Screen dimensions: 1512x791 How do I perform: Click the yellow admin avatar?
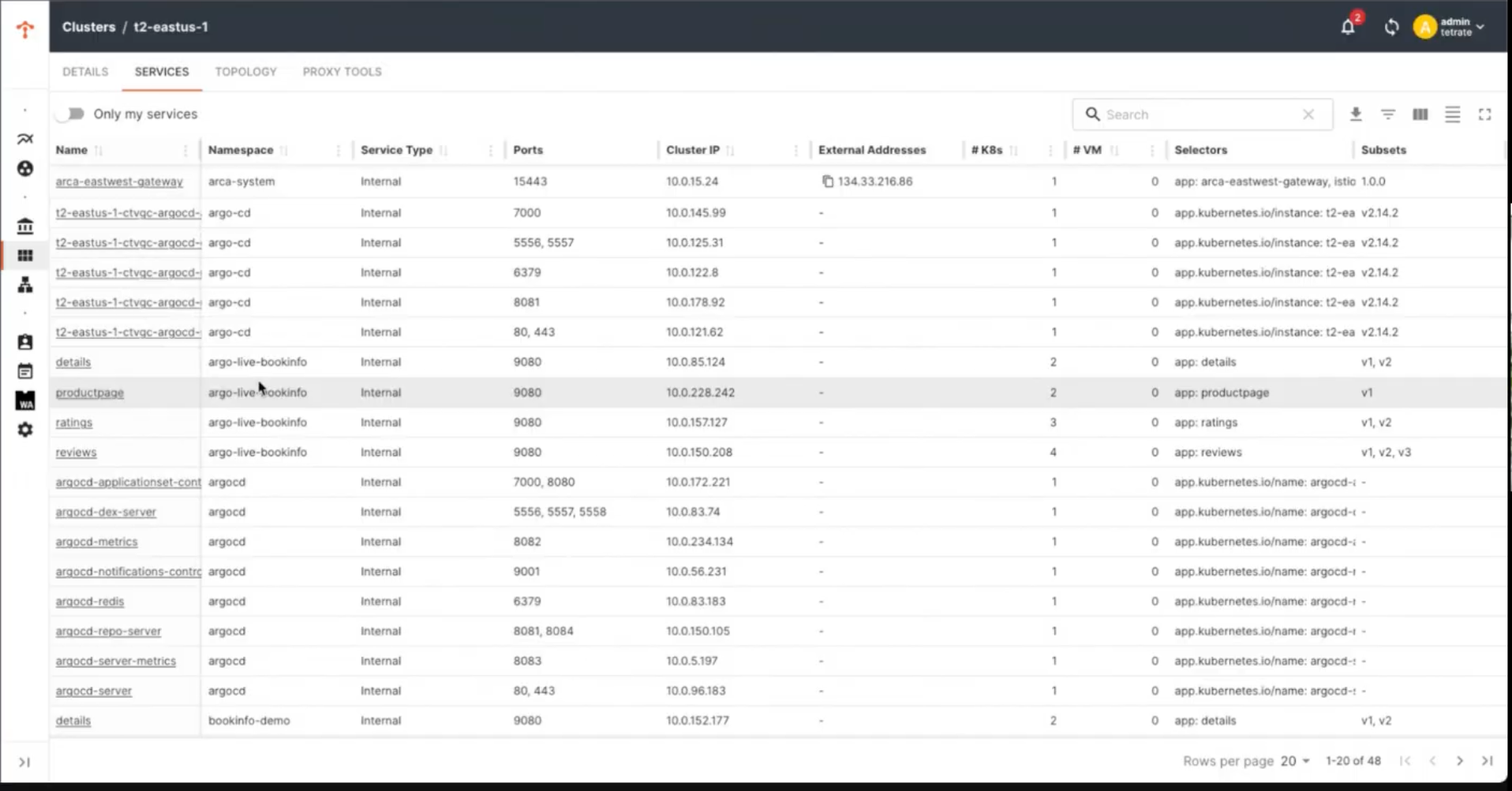tap(1424, 27)
